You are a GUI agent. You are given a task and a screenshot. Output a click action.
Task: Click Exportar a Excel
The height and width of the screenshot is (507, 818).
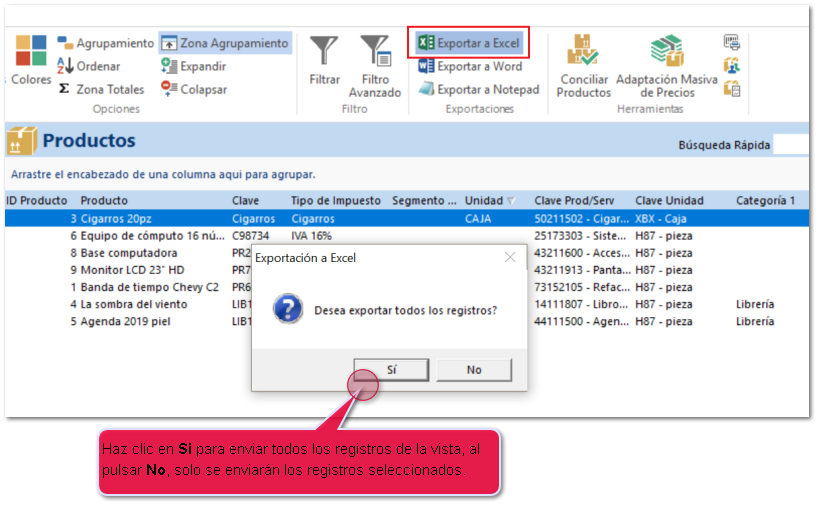468,43
